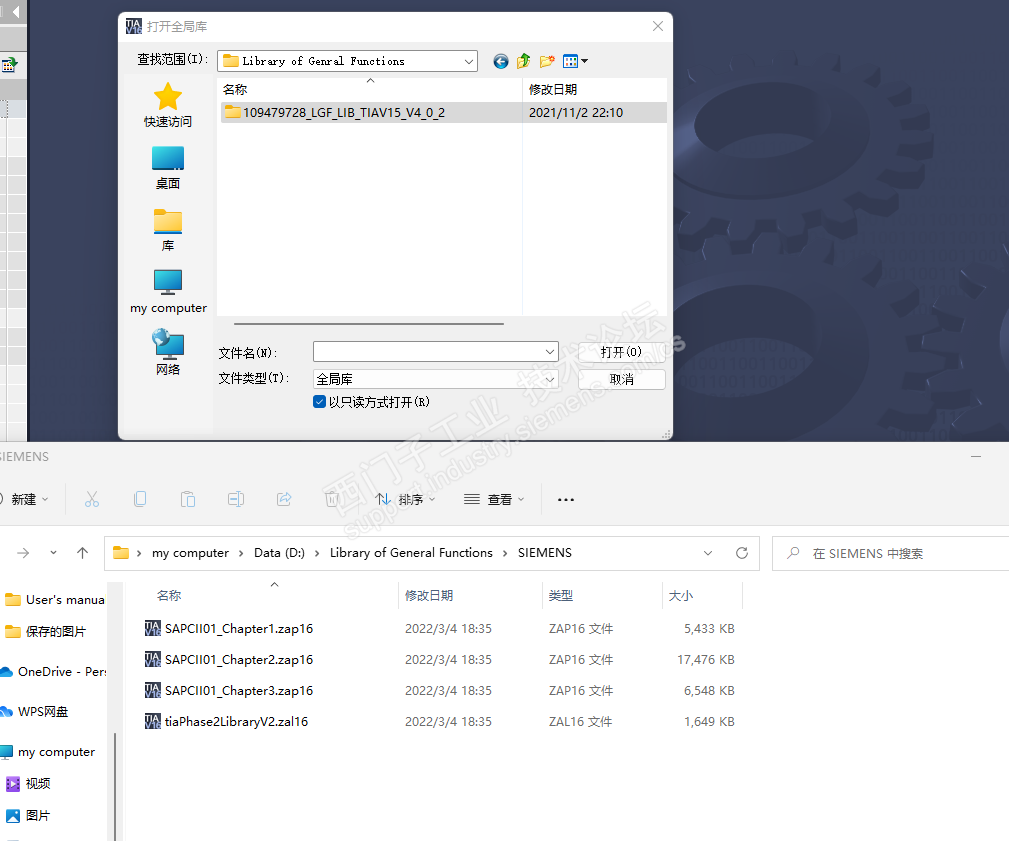Open the New (新建) menu in Explorer

(x=24, y=499)
